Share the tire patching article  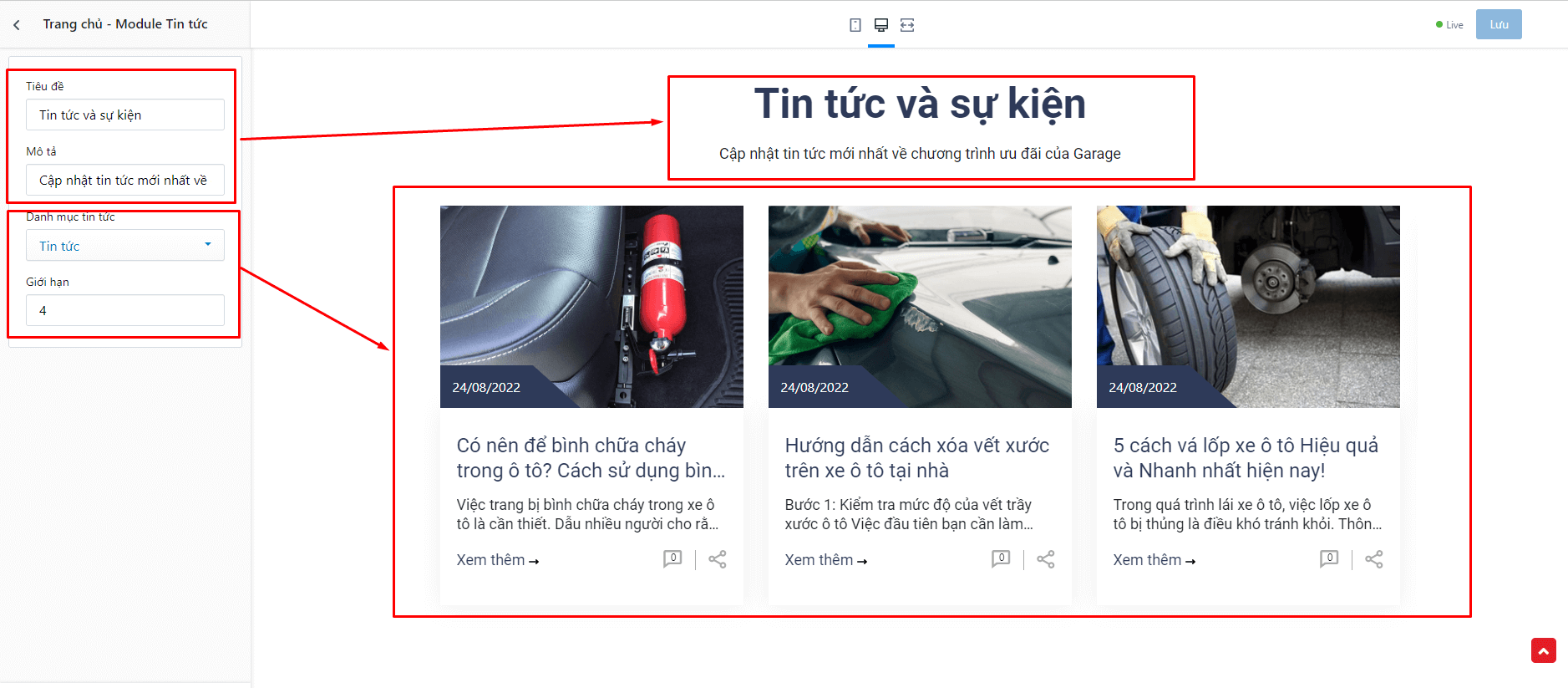tap(1374, 559)
